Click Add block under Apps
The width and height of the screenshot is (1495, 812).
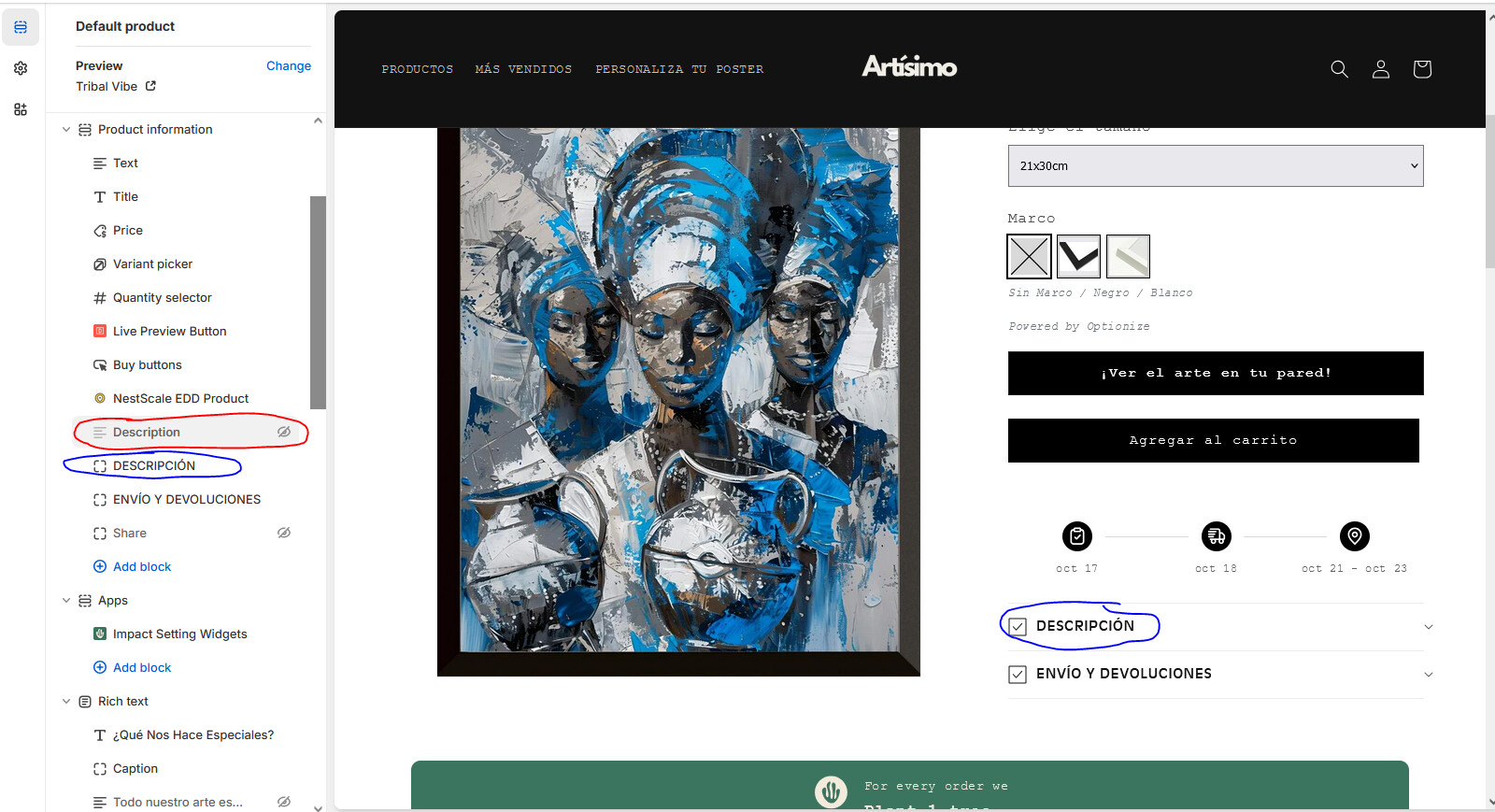click(x=142, y=667)
